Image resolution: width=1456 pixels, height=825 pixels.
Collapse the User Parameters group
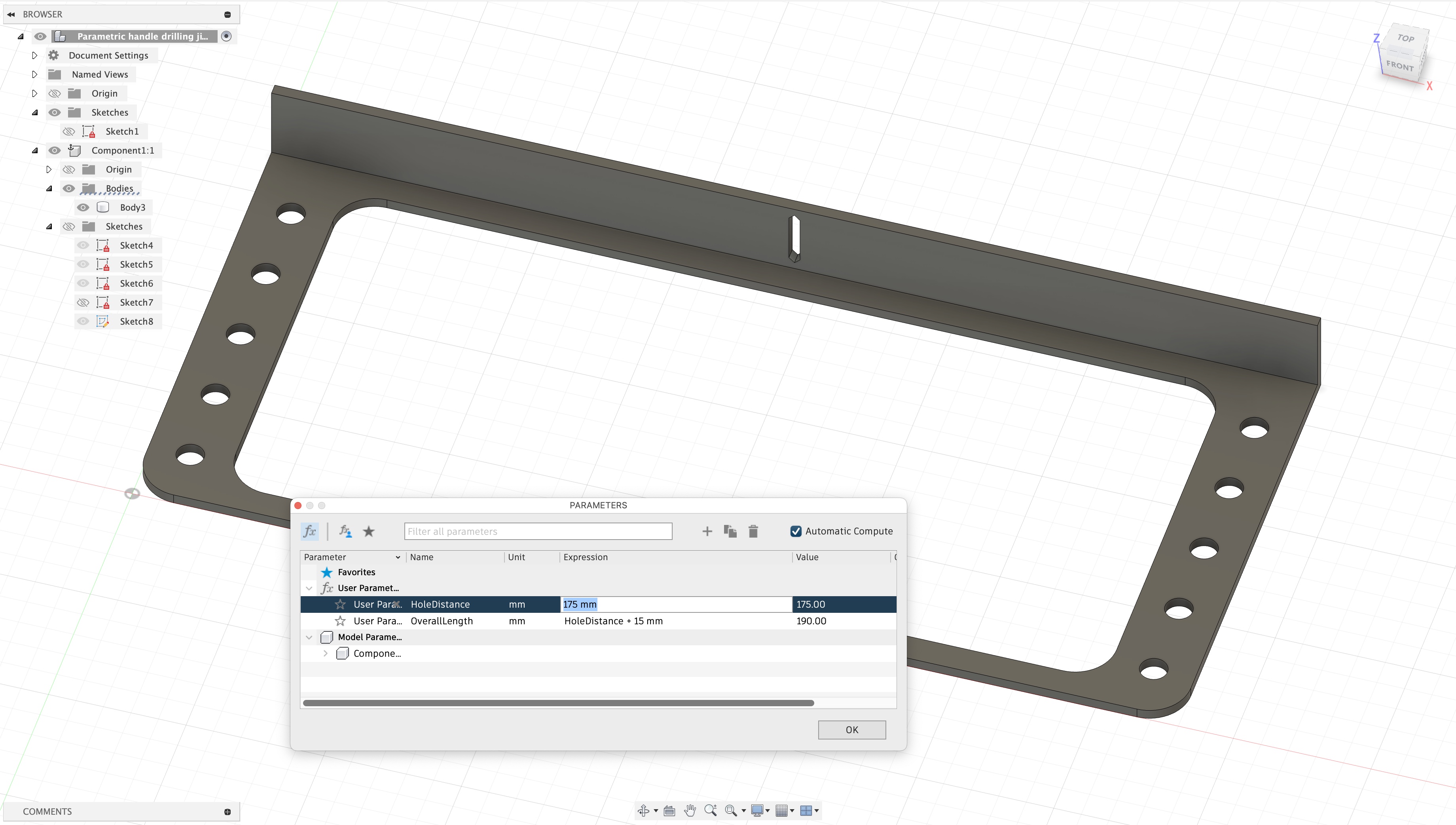(309, 588)
